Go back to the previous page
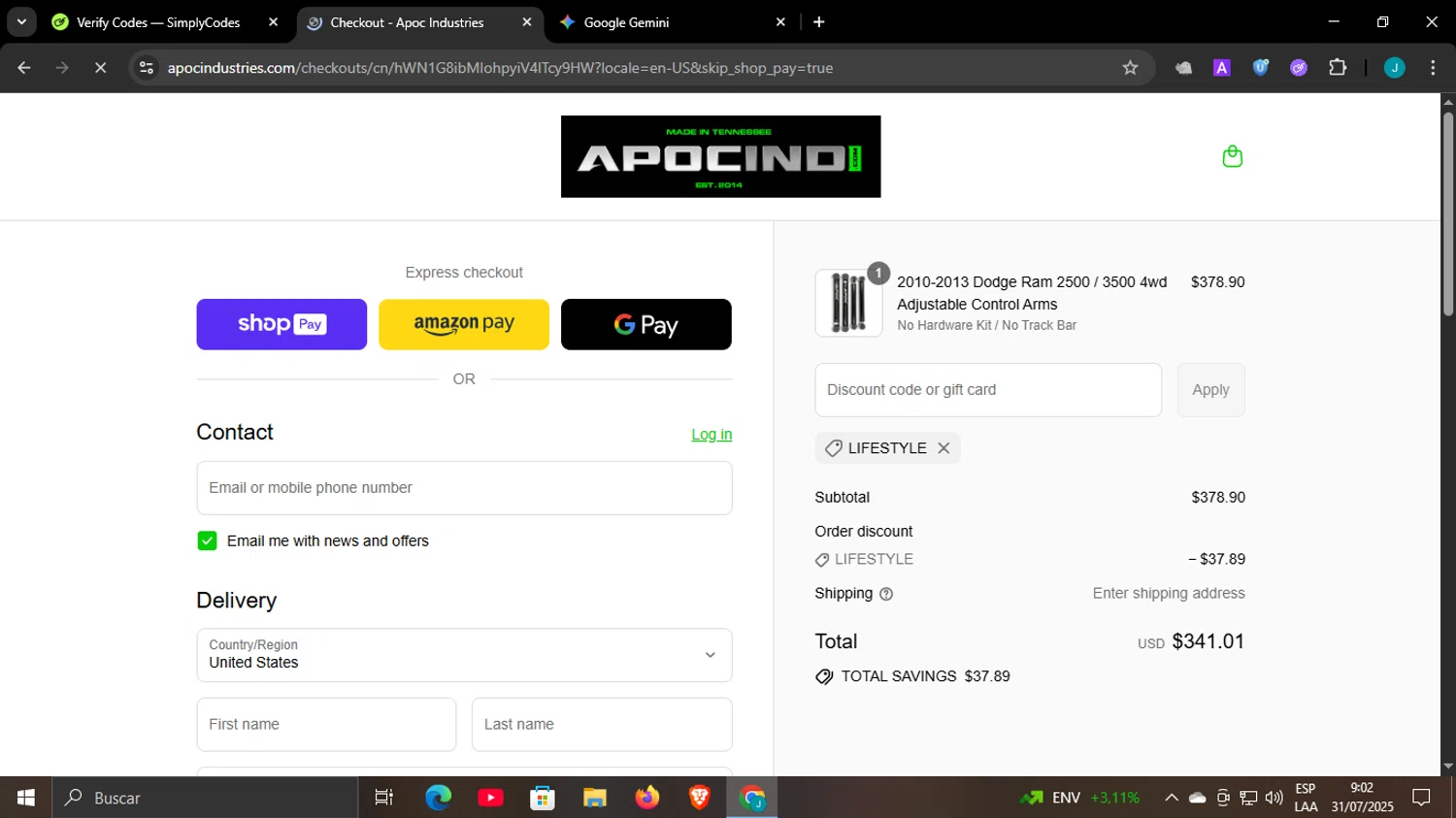 [x=24, y=68]
